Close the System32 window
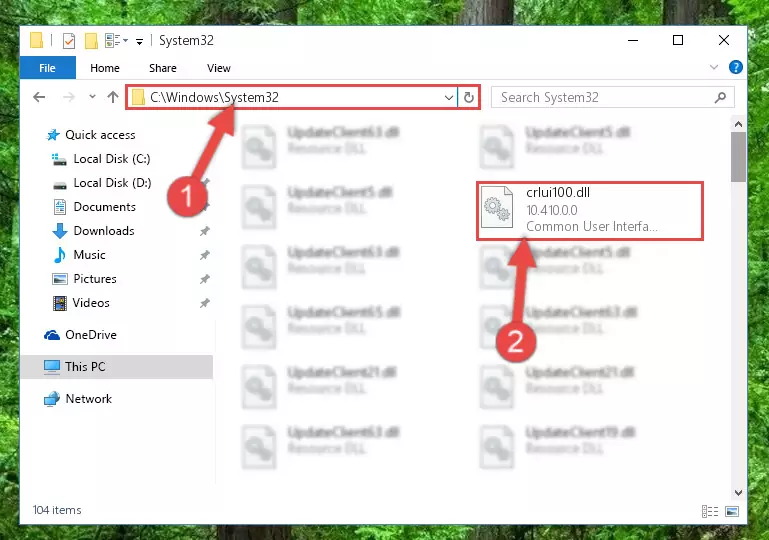Screen dimensions: 769x540 coord(724,40)
